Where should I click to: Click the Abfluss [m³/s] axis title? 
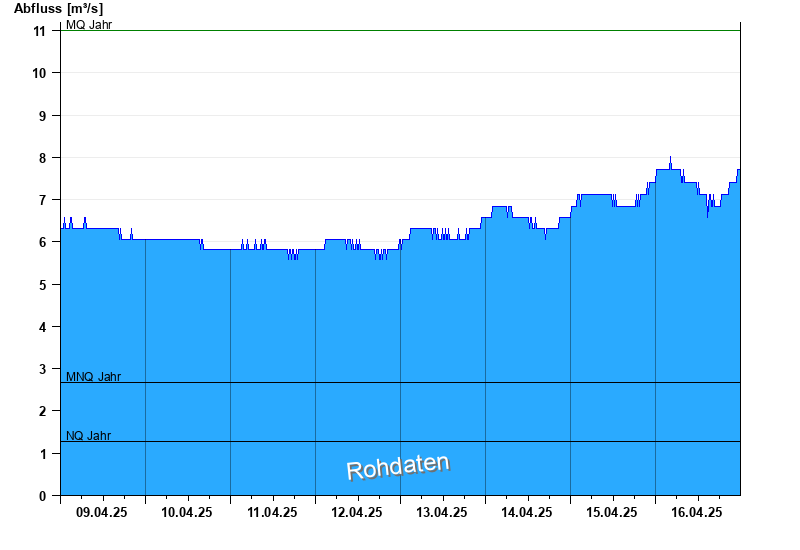tap(58, 8)
